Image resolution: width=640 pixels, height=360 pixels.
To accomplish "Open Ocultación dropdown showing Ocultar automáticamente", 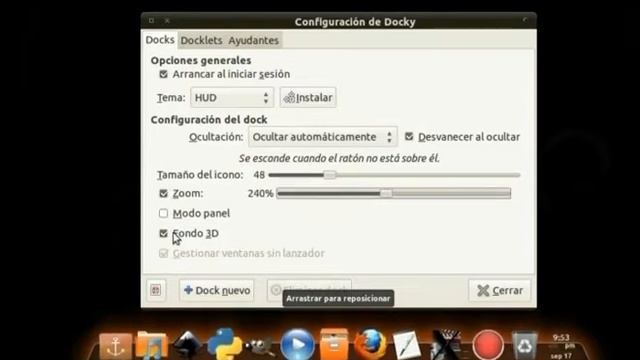I will pos(322,137).
